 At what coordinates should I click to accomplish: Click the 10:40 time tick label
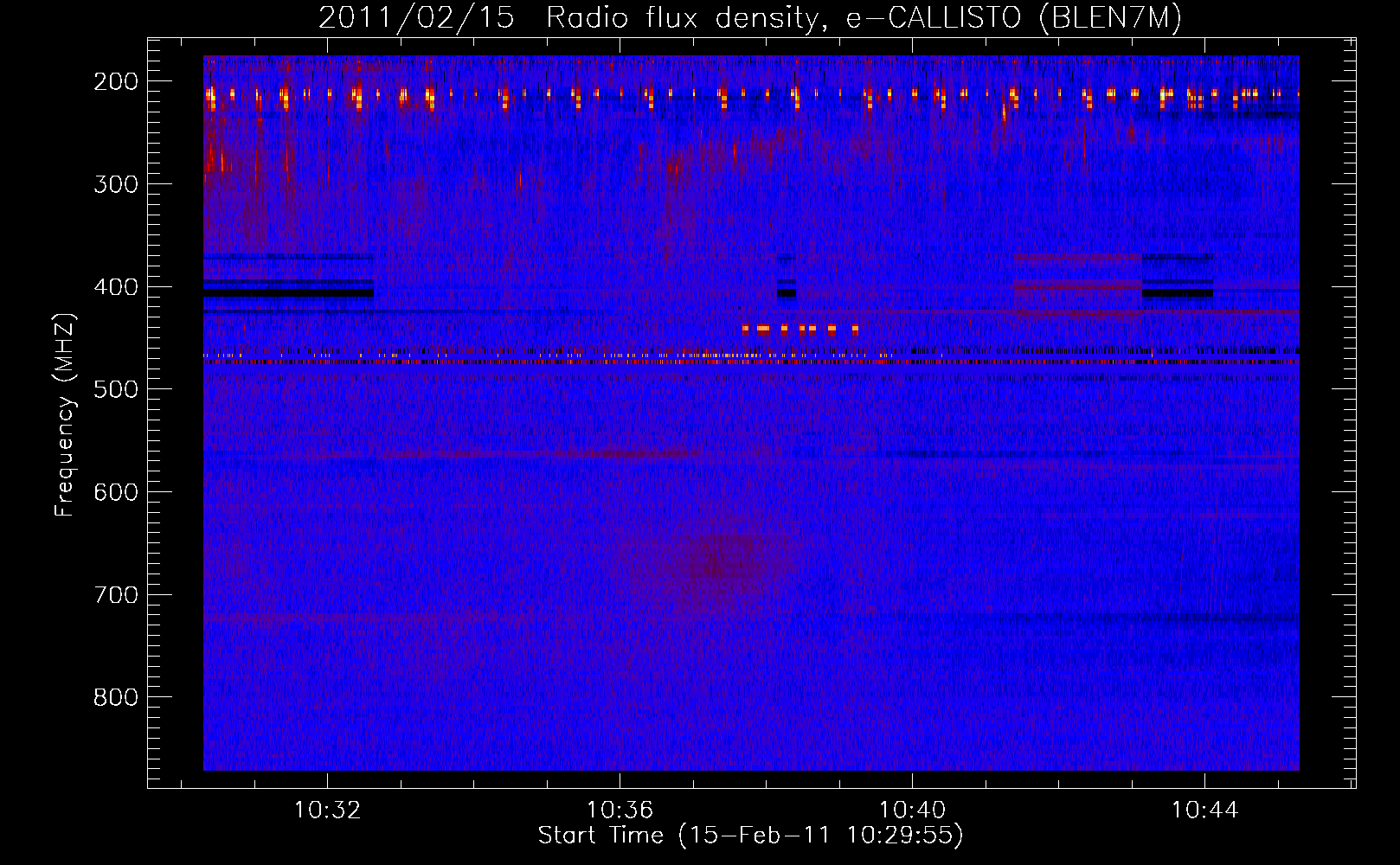pos(912,811)
